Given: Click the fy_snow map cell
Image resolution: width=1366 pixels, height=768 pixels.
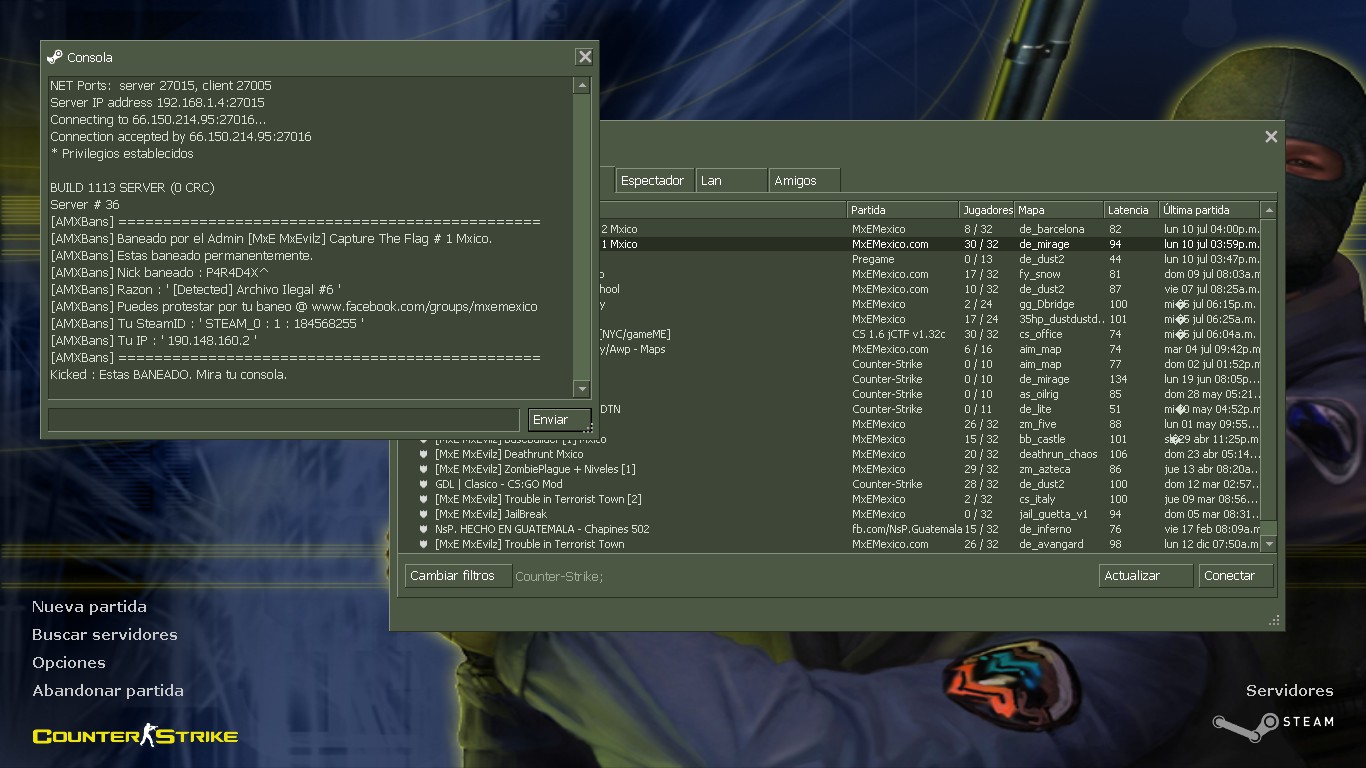Looking at the screenshot, I should [1040, 274].
